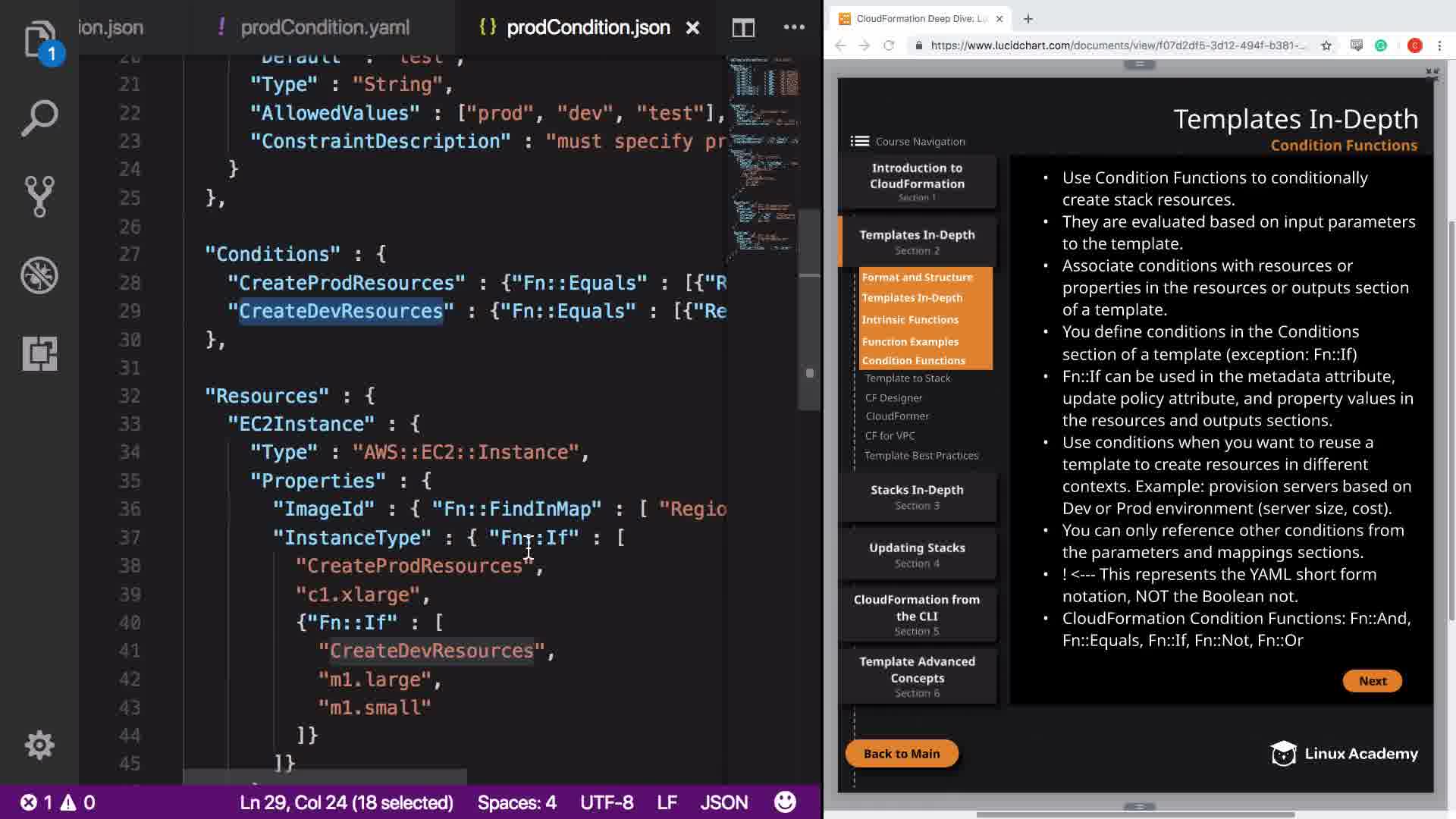Open Source Control branch icon
The height and width of the screenshot is (819, 1456).
pyautogui.click(x=39, y=196)
